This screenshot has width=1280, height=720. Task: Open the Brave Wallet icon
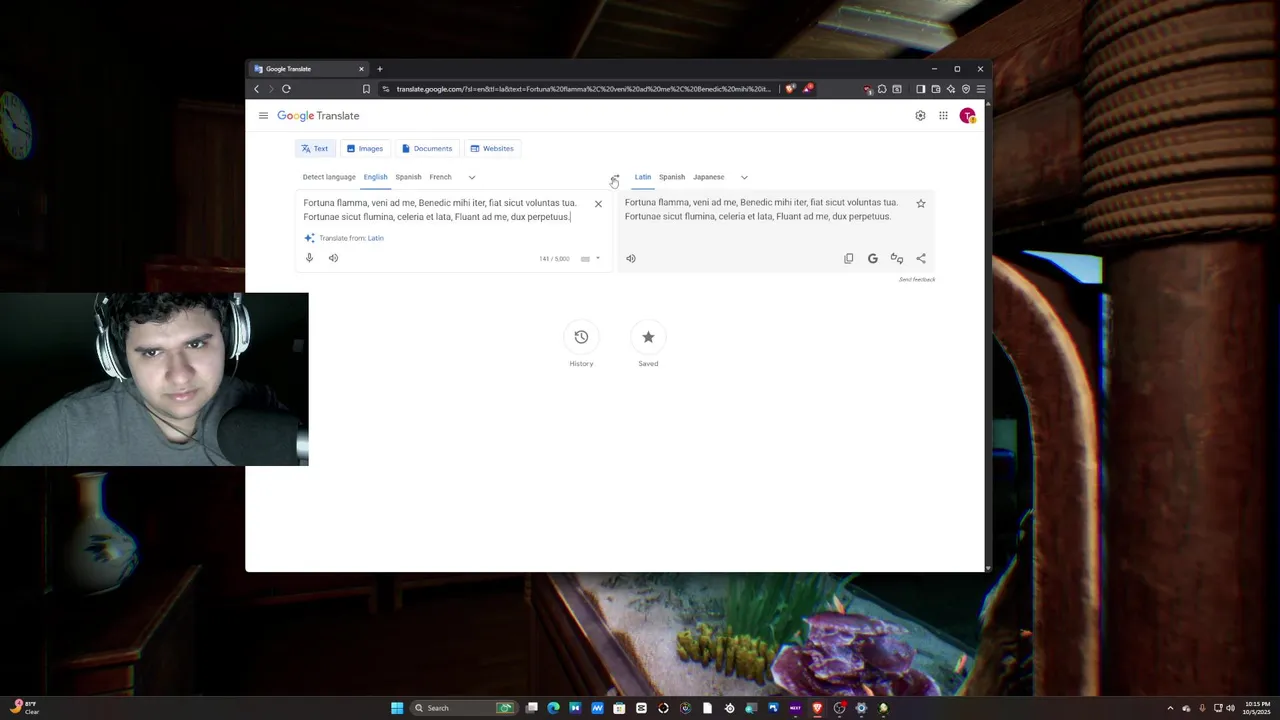(x=936, y=89)
